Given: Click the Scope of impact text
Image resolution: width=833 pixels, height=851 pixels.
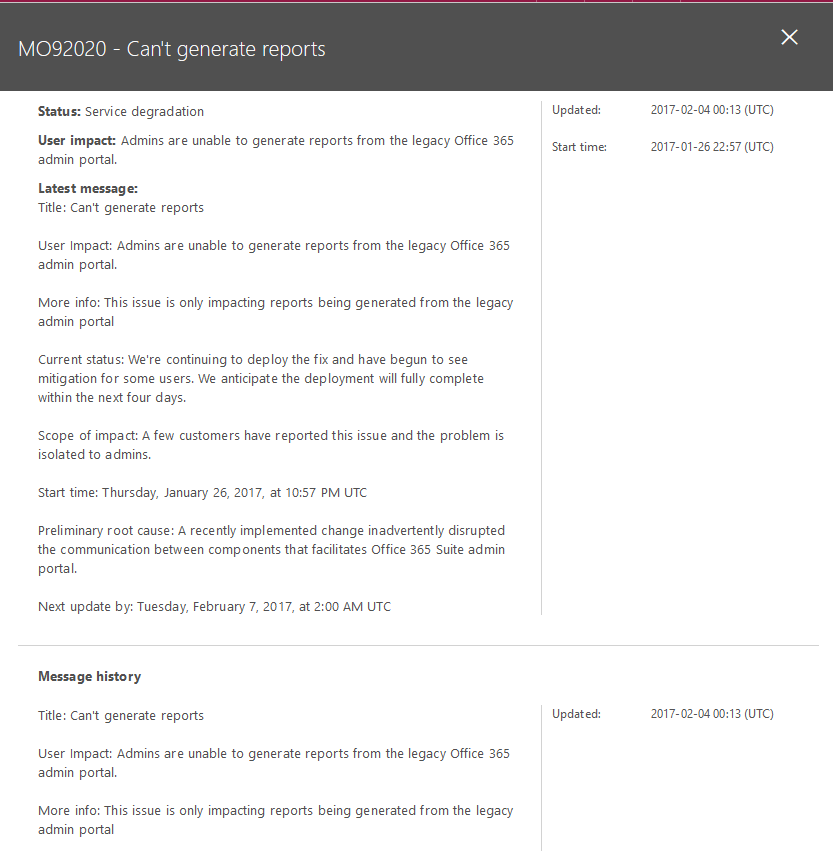Looking at the screenshot, I should pyautogui.click(x=270, y=444).
